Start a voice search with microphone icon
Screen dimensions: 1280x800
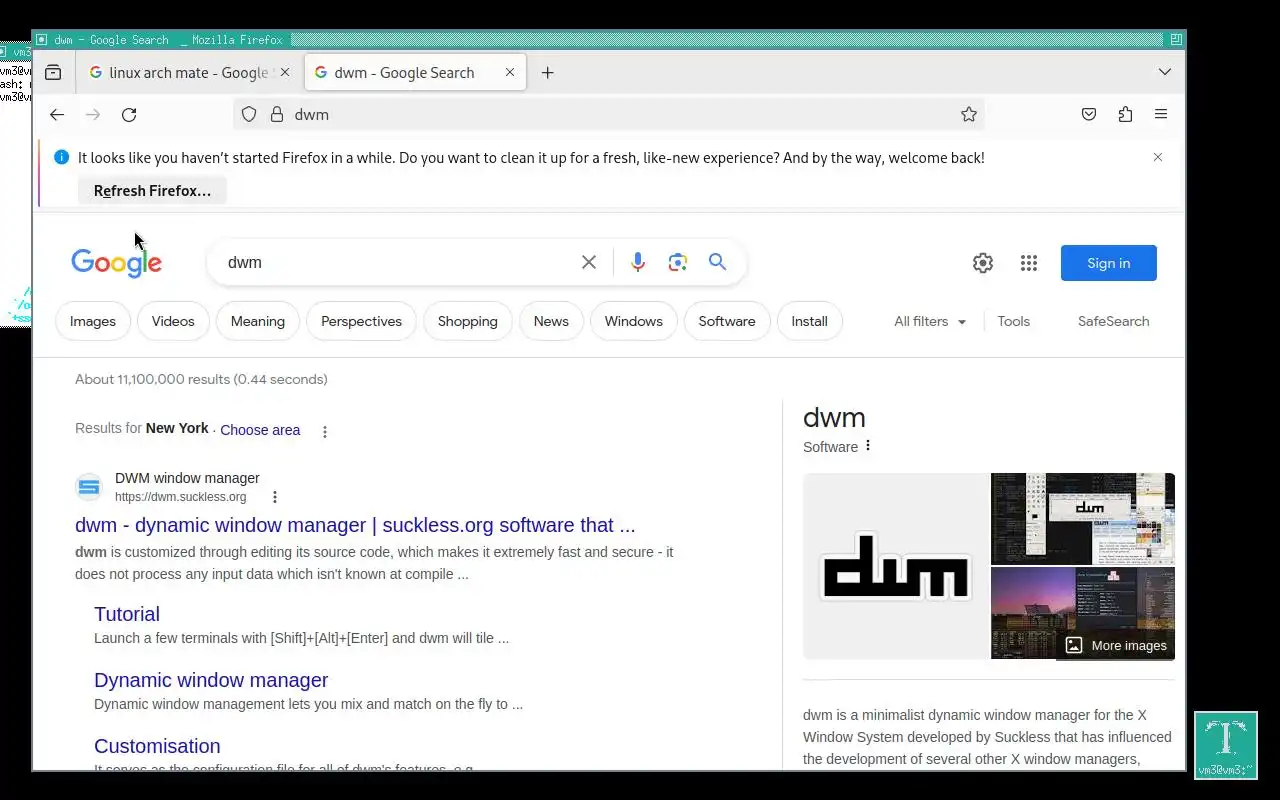[x=638, y=262]
